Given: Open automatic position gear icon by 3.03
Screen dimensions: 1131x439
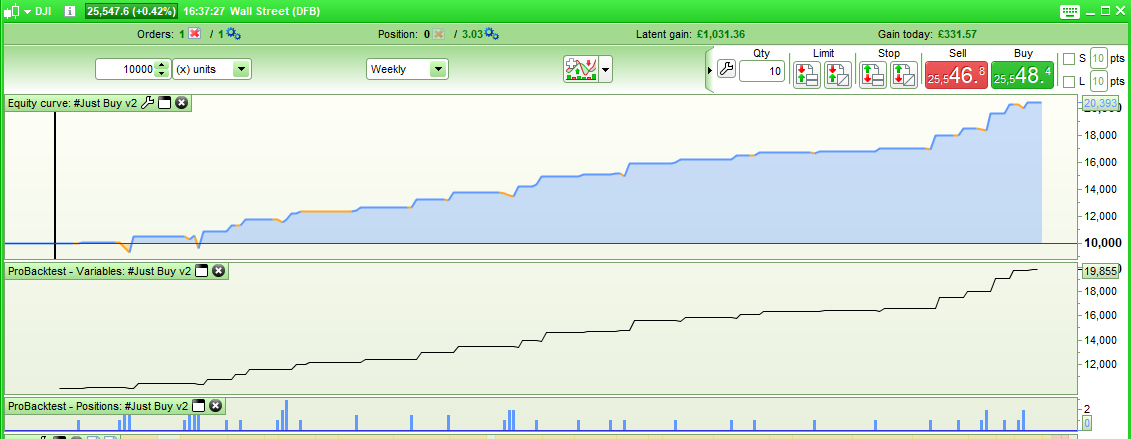Looking at the screenshot, I should tap(492, 34).
